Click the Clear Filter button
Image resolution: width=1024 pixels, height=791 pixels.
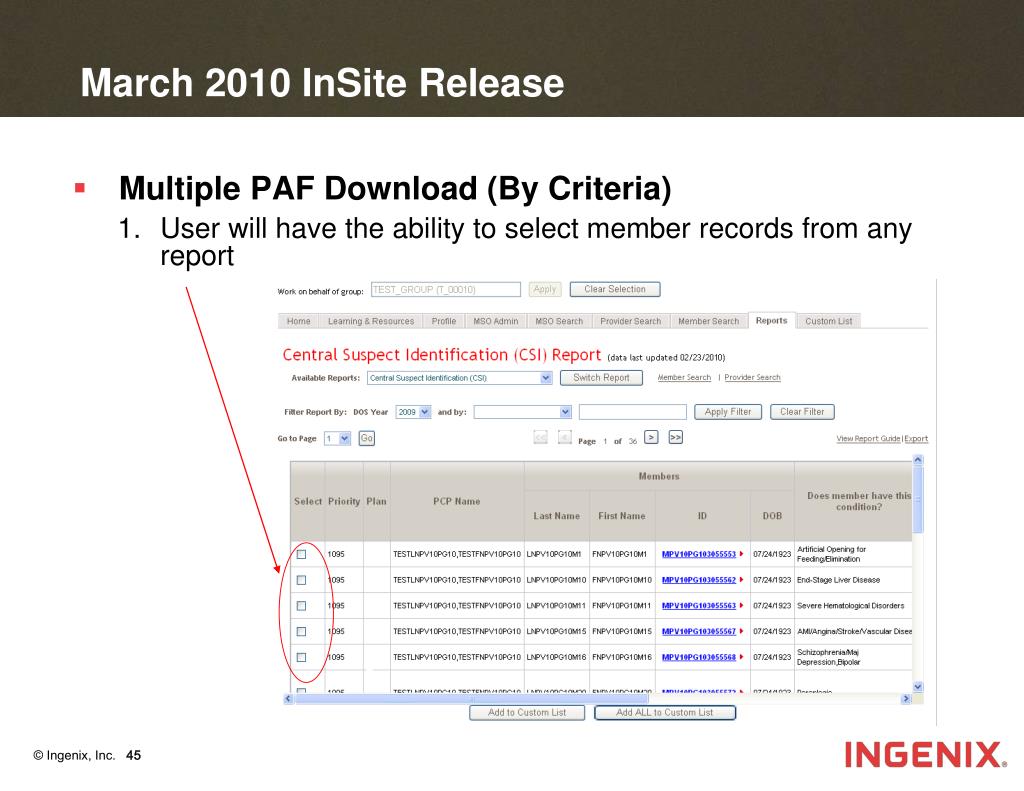[x=802, y=412]
